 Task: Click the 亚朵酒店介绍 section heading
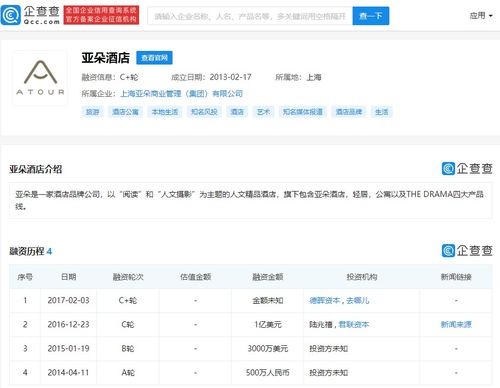36,169
